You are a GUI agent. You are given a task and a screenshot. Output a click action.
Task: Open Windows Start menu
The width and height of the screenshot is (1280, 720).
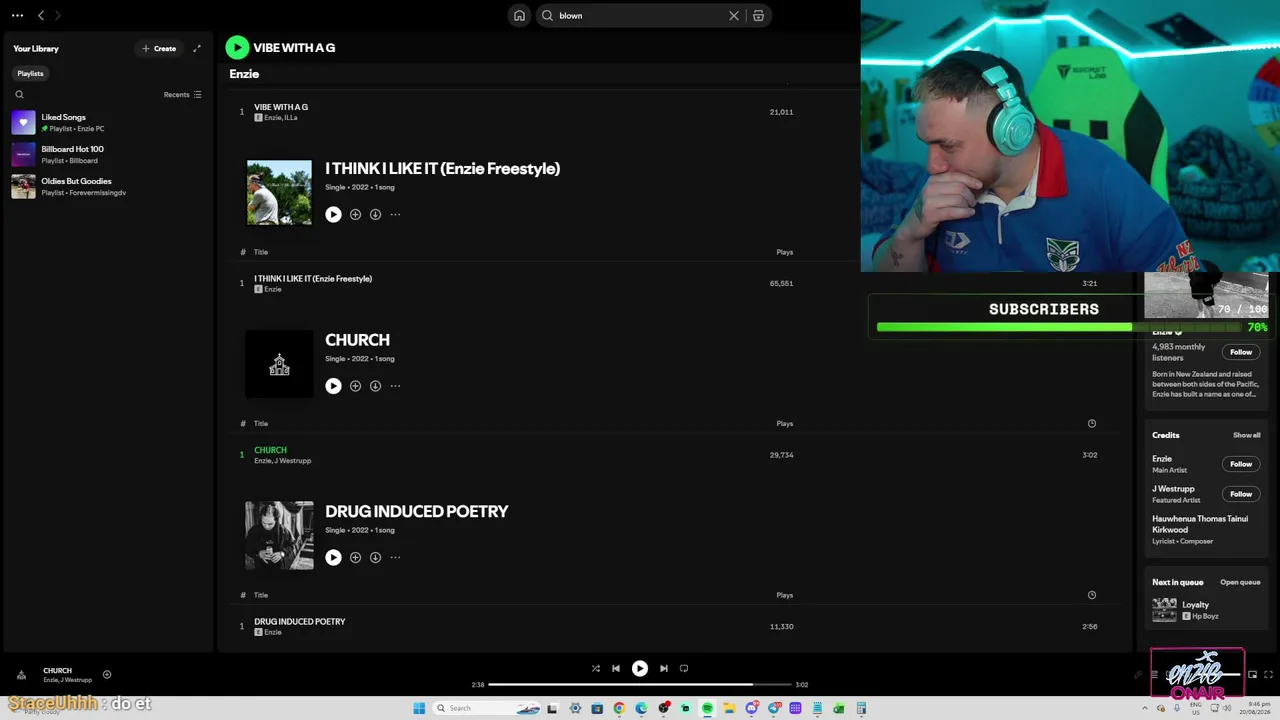420,709
